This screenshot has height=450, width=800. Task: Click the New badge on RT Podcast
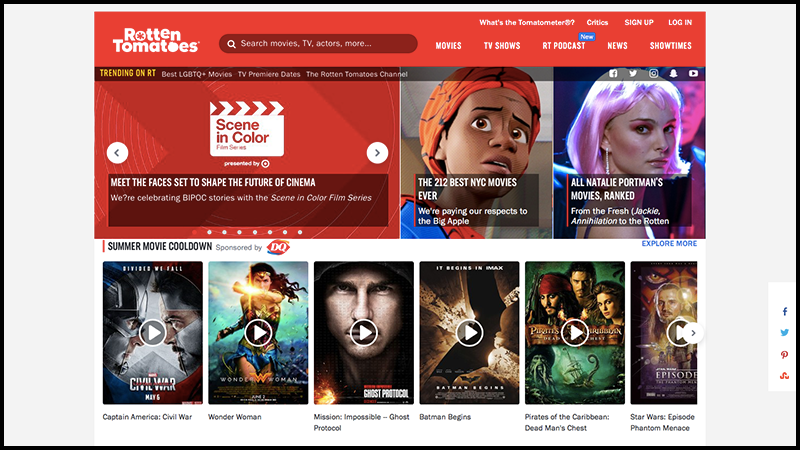click(587, 37)
